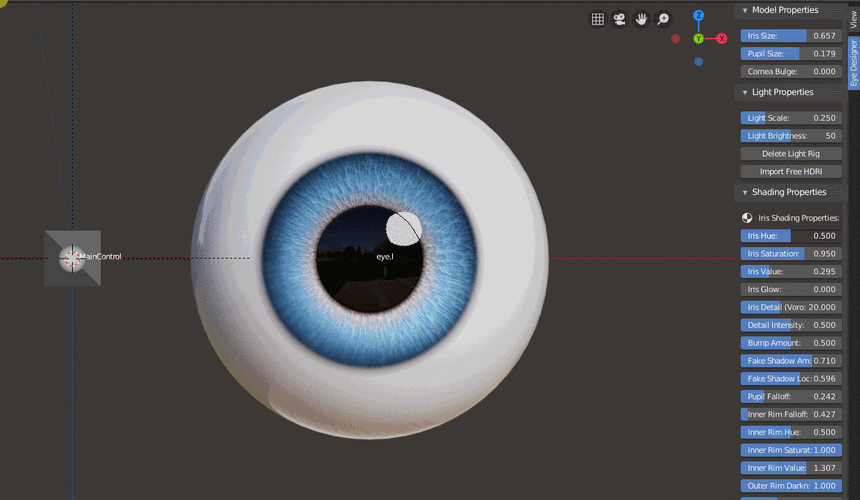The width and height of the screenshot is (860, 500).
Task: Click the red X axis gizmo
Action: [722, 38]
